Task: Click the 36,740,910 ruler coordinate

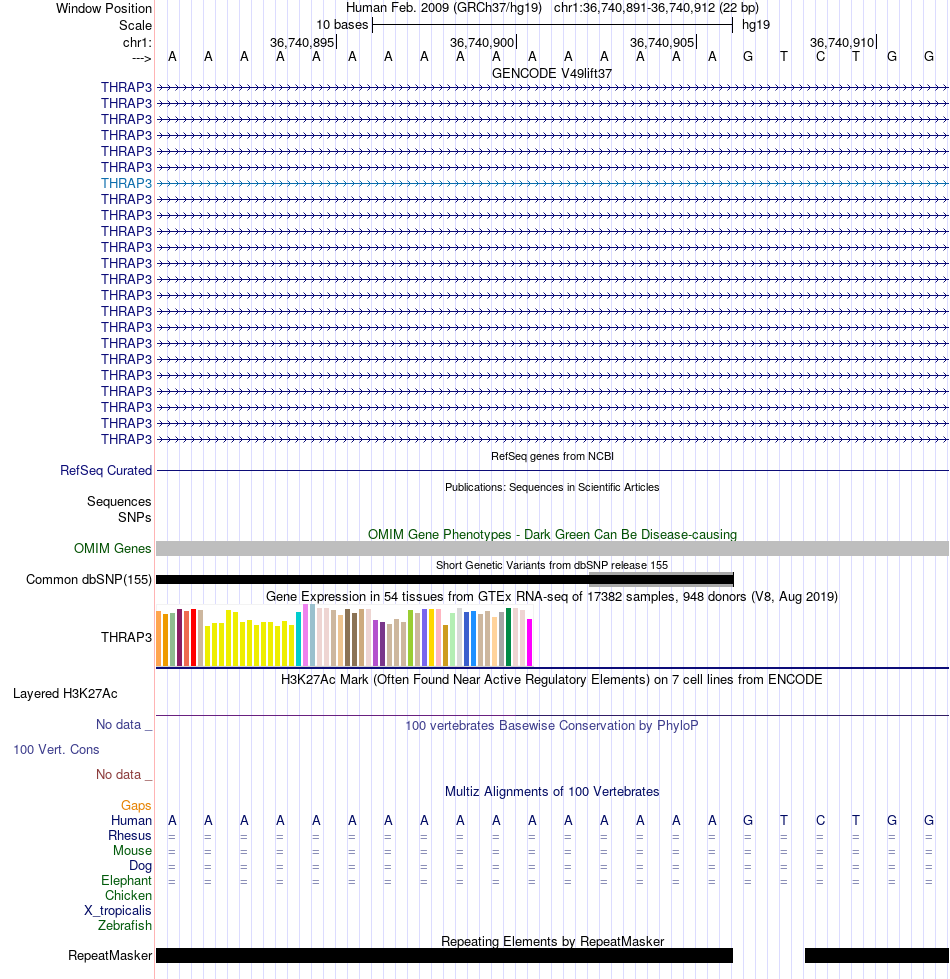Action: (x=842, y=42)
